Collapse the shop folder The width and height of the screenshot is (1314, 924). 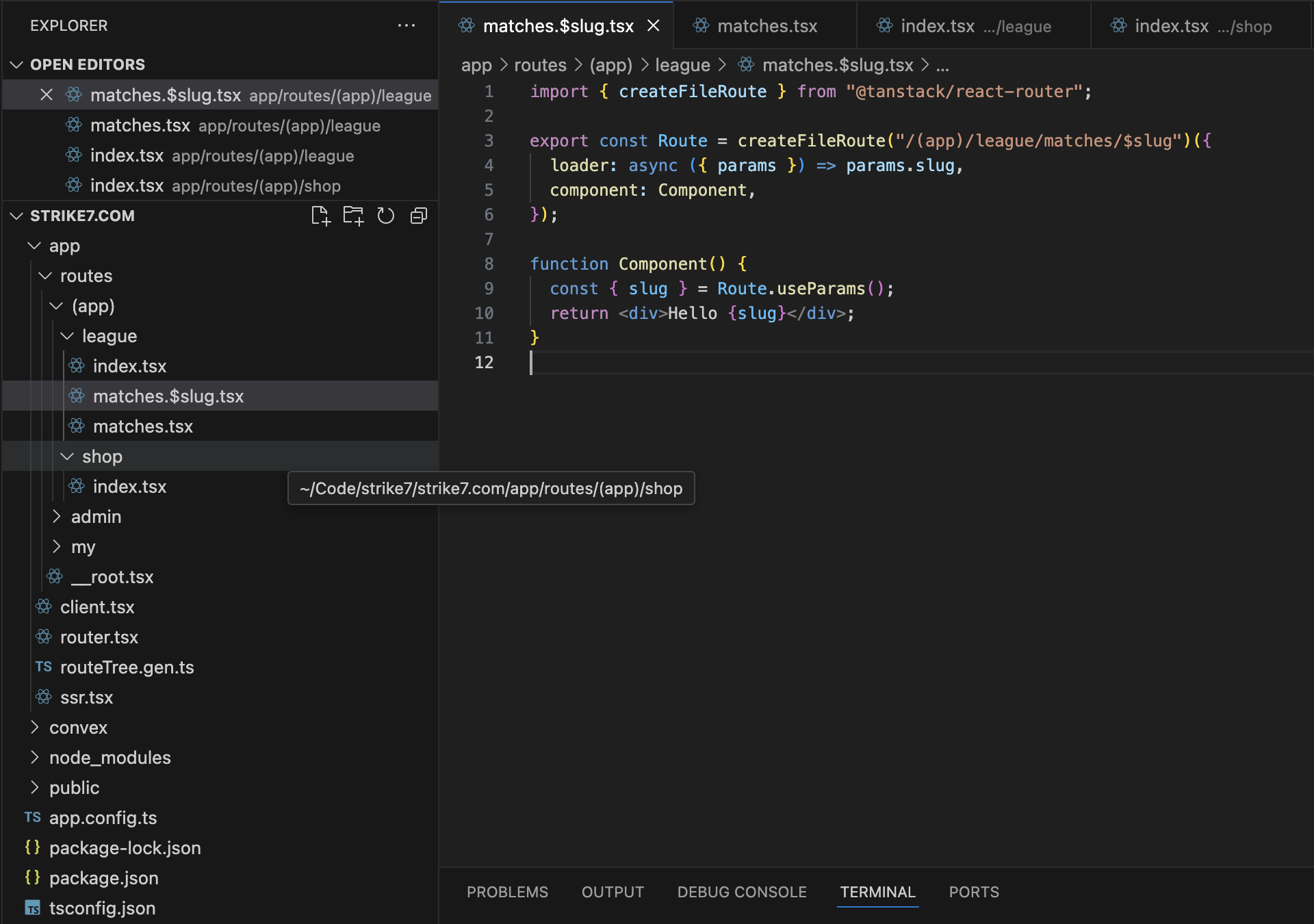tap(67, 456)
